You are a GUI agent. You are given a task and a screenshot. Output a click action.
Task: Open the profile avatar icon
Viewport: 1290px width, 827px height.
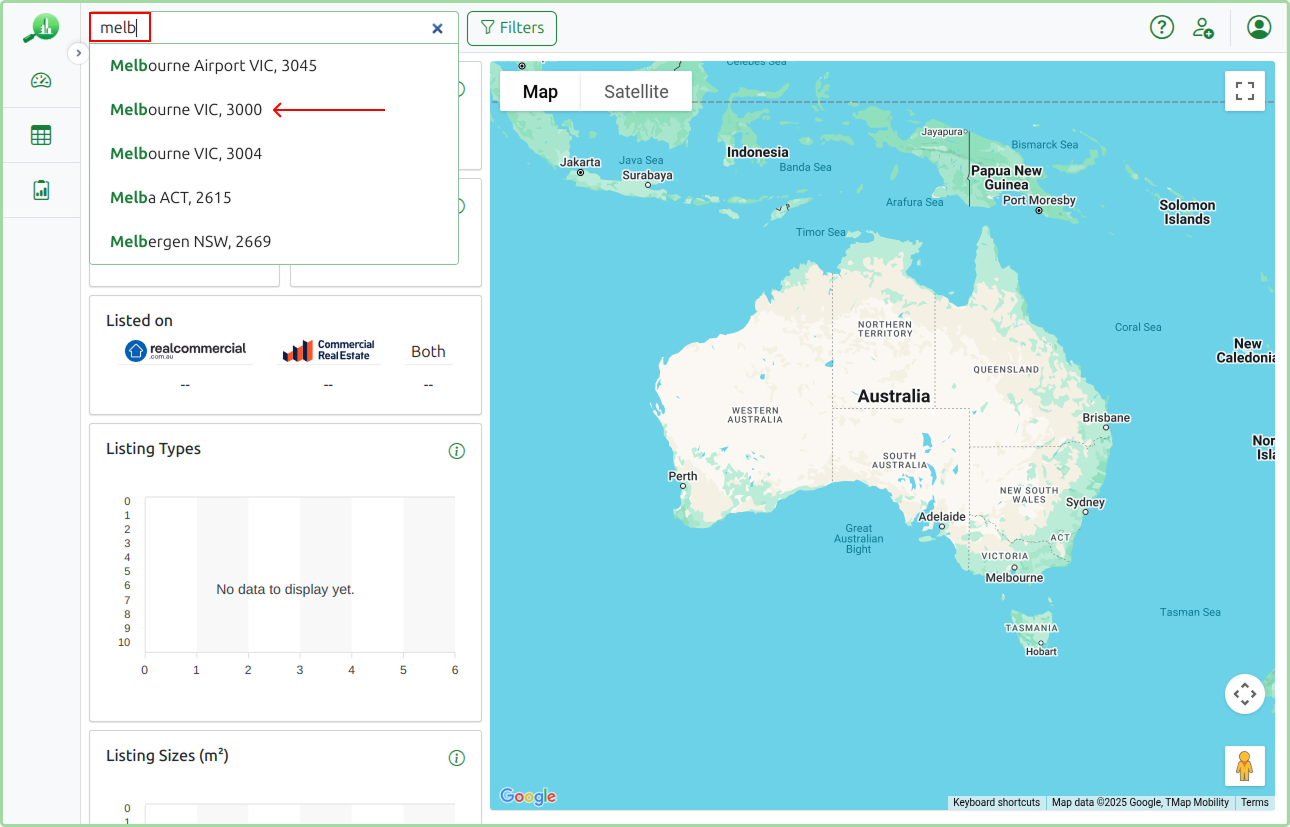click(1258, 27)
